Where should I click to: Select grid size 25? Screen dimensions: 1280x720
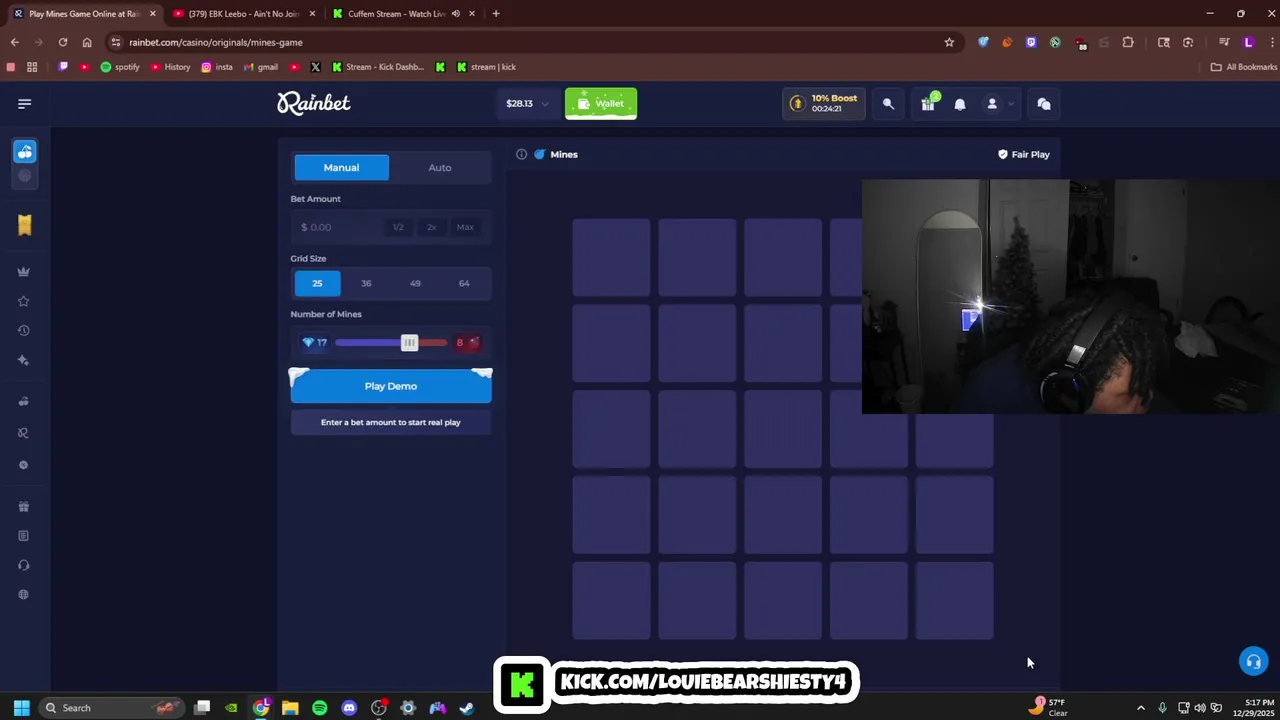pos(317,283)
